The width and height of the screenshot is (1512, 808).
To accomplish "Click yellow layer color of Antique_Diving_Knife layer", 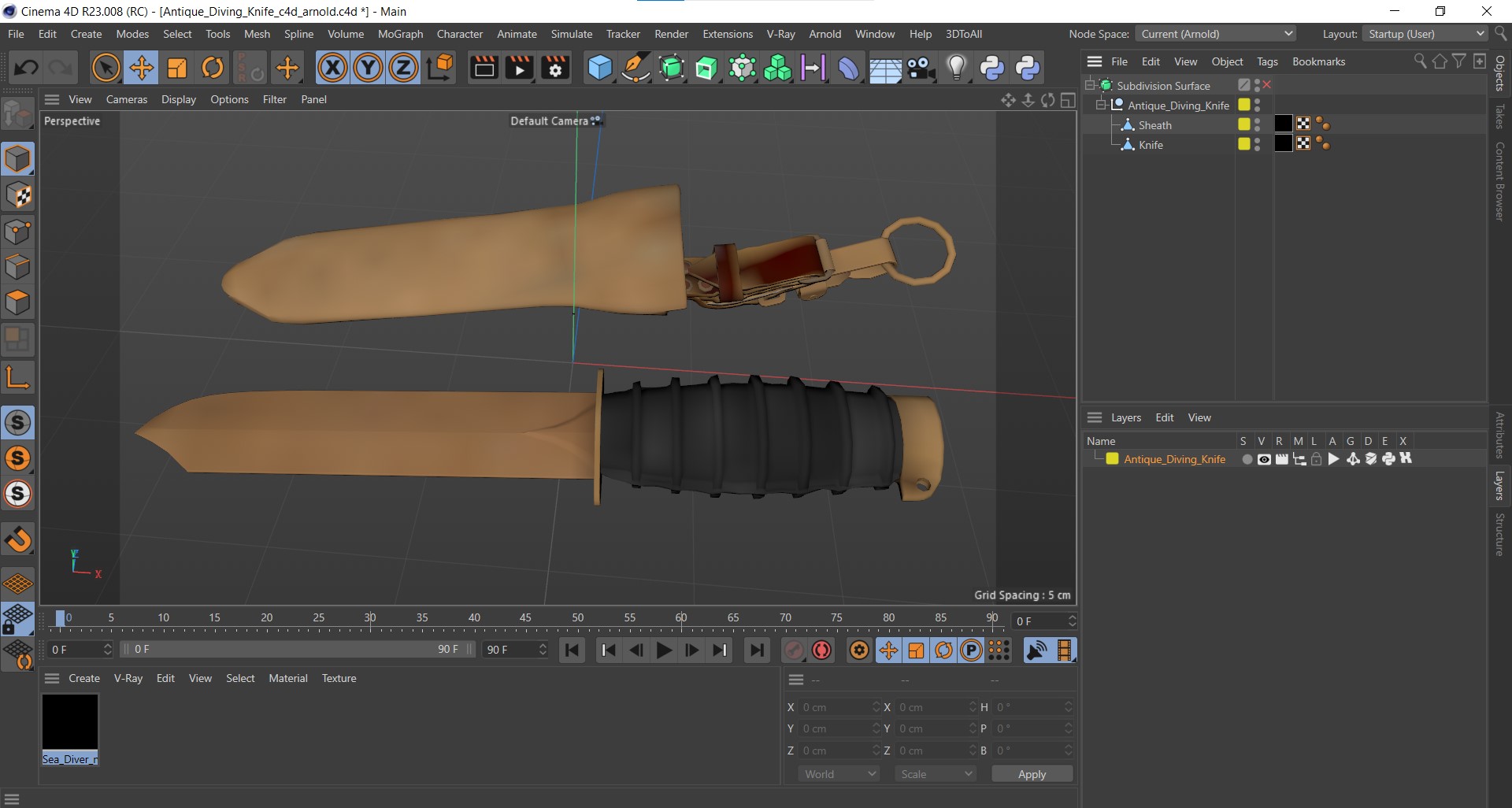I will tap(1112, 459).
